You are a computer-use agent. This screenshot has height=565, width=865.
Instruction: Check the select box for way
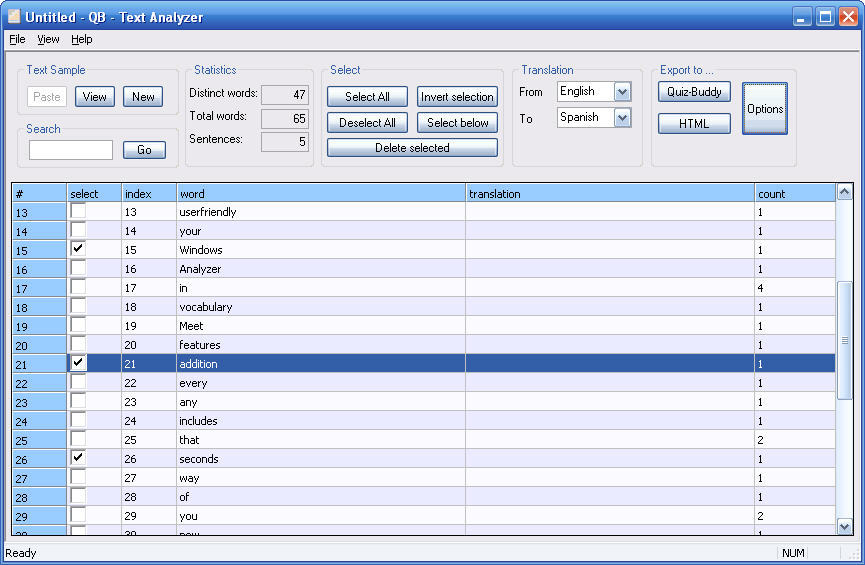click(78, 477)
